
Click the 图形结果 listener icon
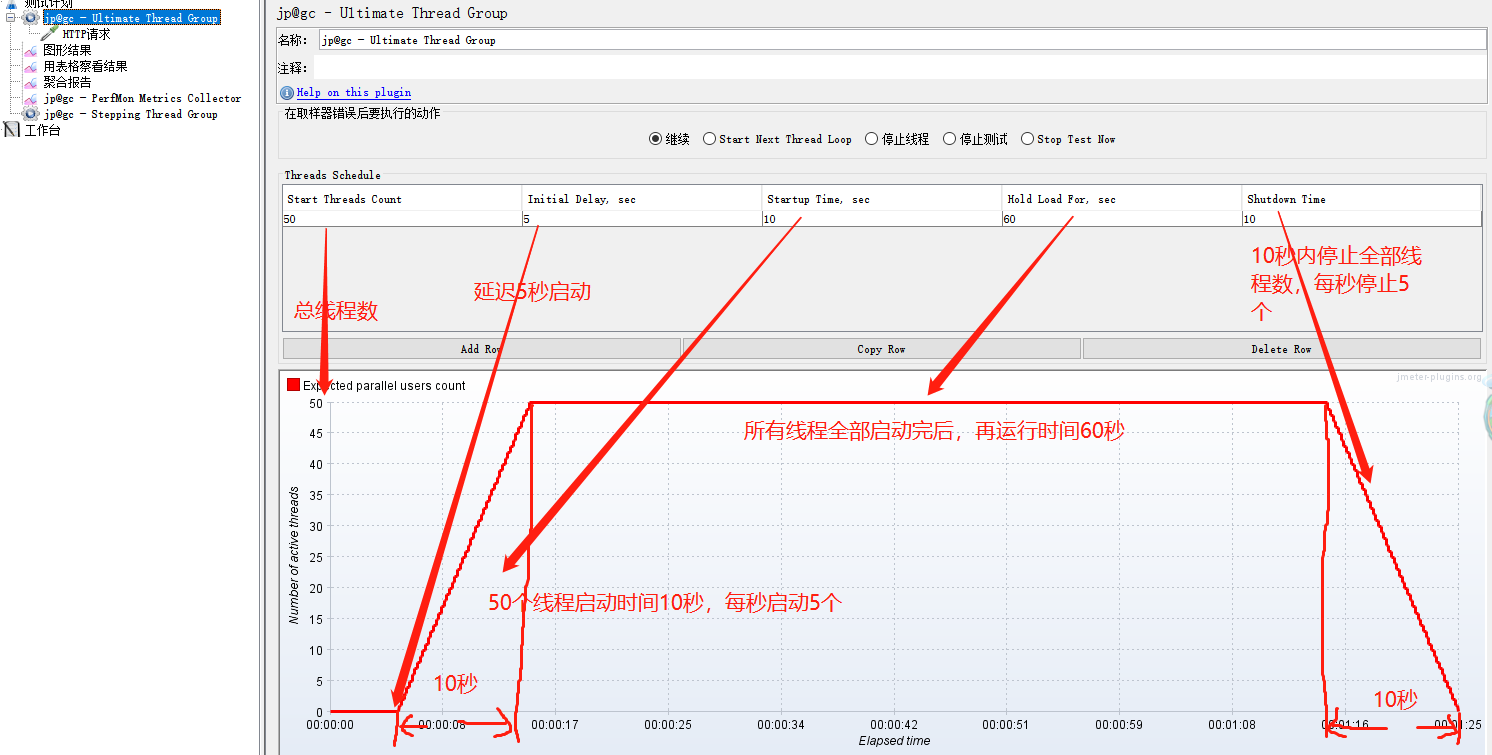tap(31, 50)
